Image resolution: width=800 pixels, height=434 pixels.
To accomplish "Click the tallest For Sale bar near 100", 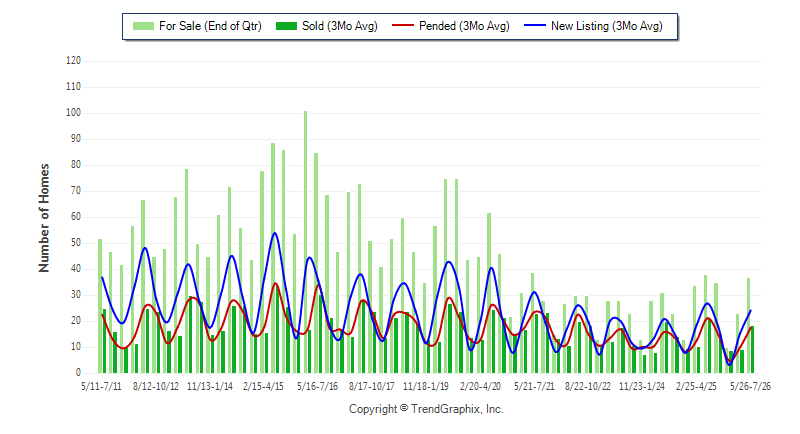I will 306,242.
